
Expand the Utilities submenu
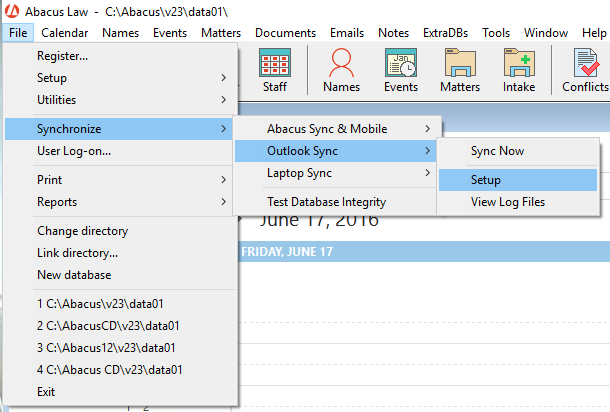coord(118,100)
